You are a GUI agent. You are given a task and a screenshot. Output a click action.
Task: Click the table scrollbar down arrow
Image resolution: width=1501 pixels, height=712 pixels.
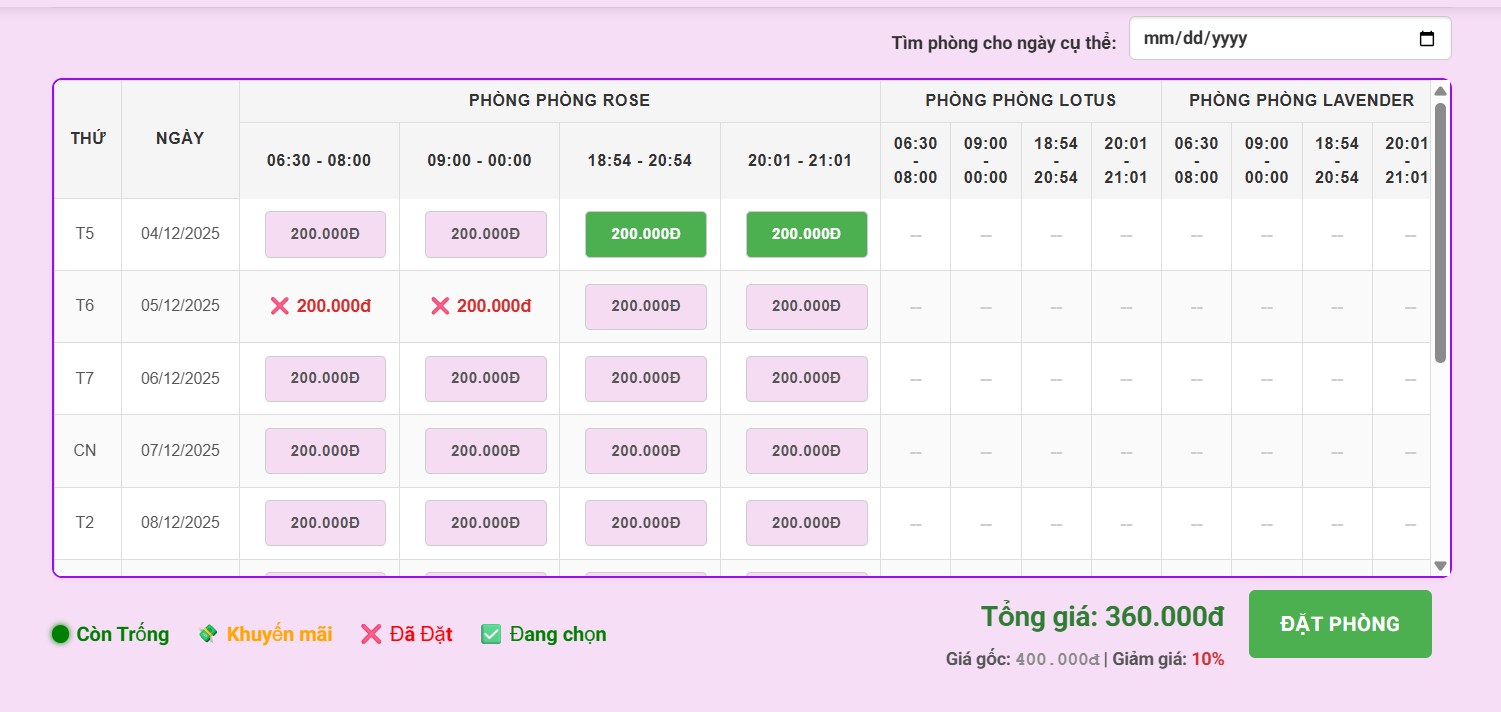pyautogui.click(x=1440, y=566)
